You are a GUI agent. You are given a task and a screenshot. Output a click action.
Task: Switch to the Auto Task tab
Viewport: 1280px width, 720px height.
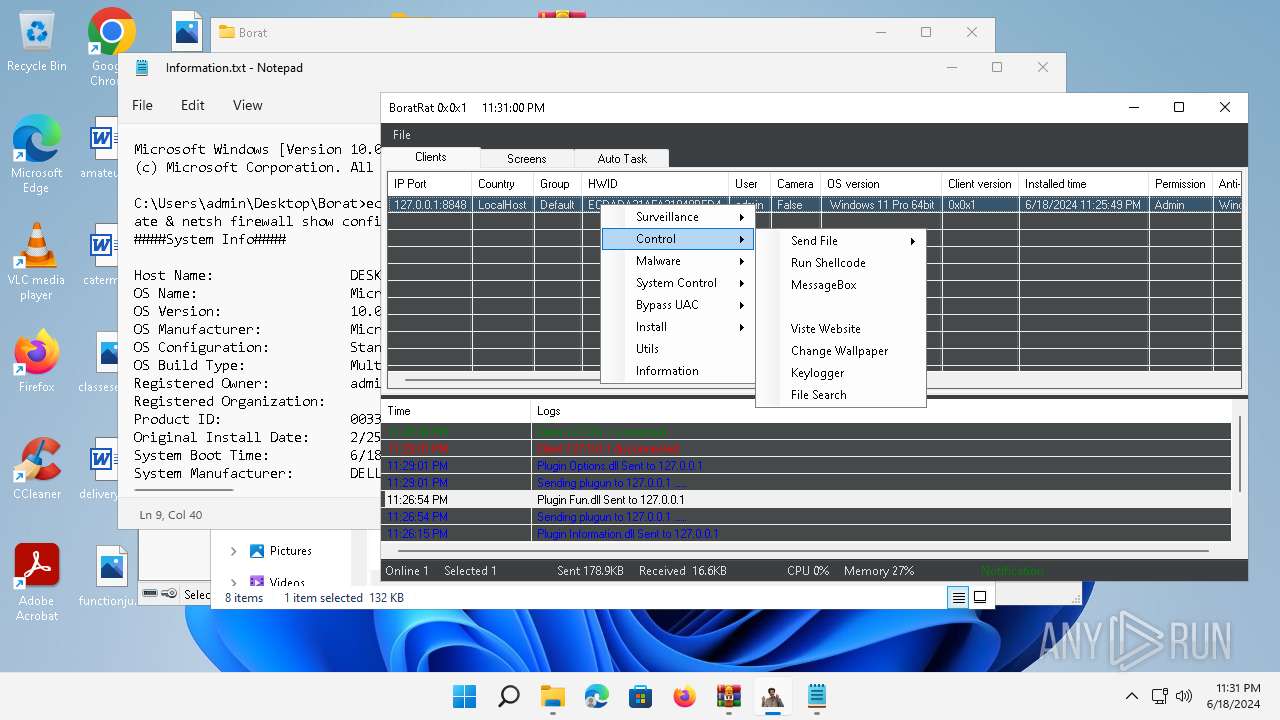(x=622, y=158)
